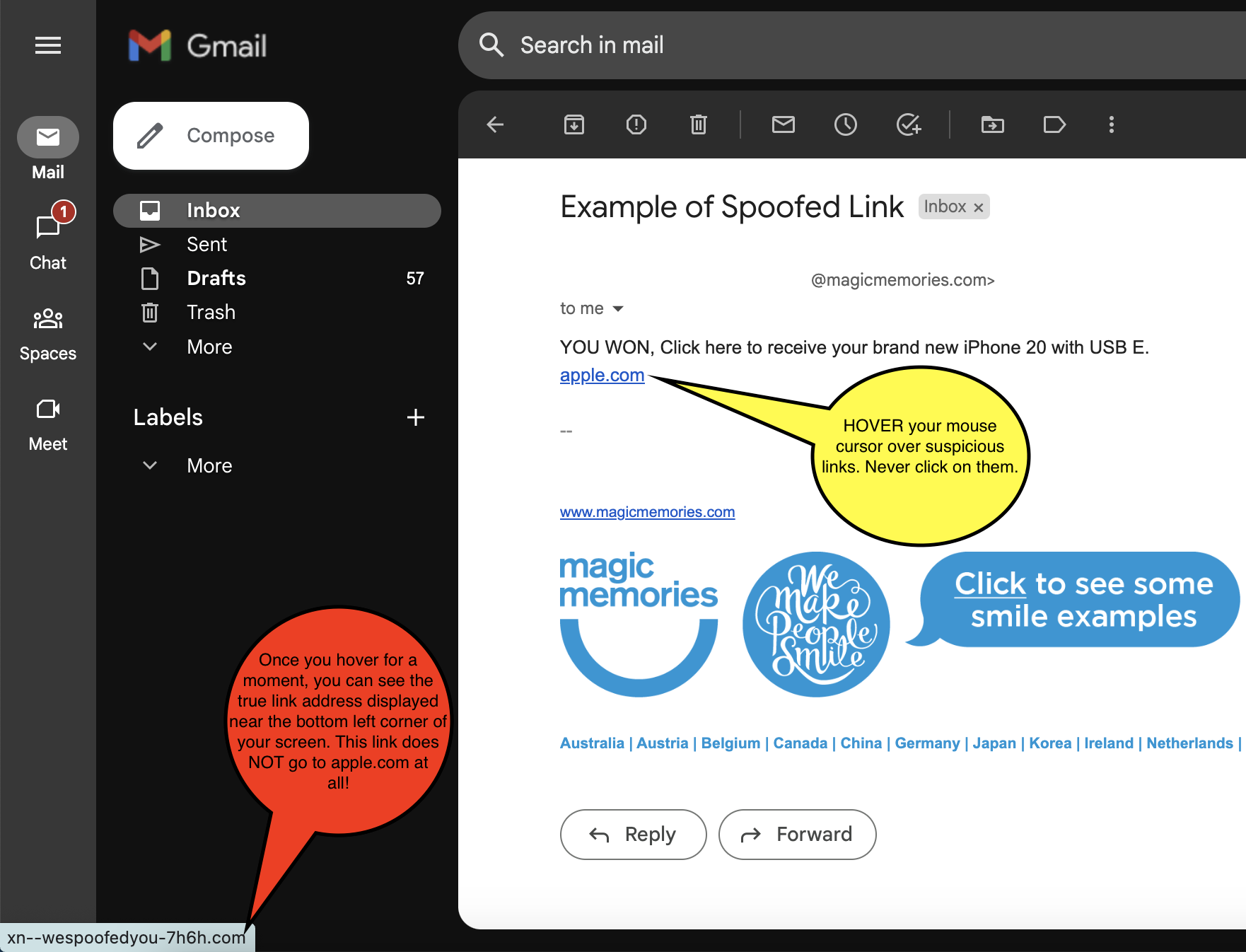Open the Move to folder icon
Viewport: 1246px width, 952px height.
pos(992,125)
